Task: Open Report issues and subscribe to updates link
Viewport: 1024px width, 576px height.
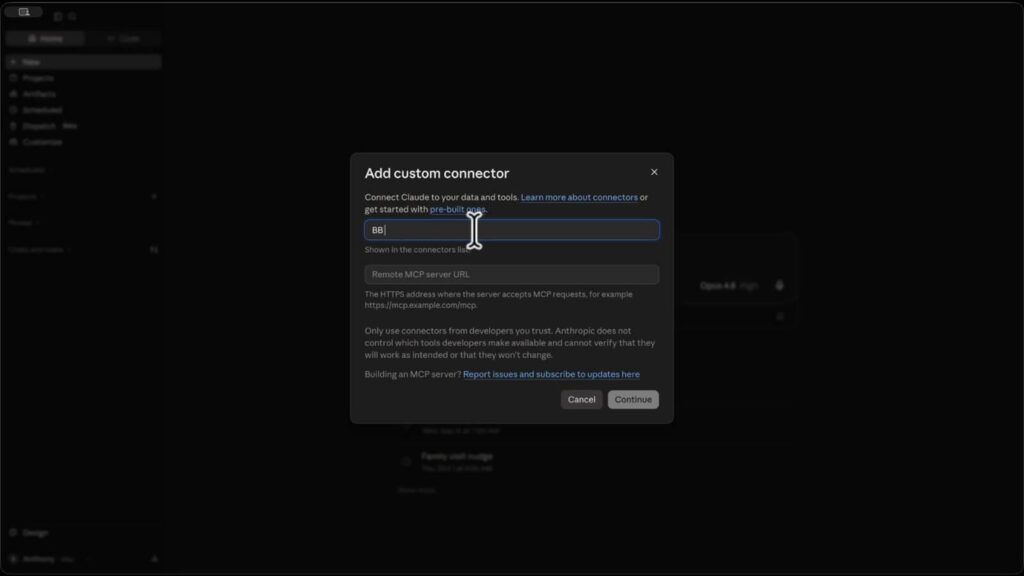Action: pos(551,374)
